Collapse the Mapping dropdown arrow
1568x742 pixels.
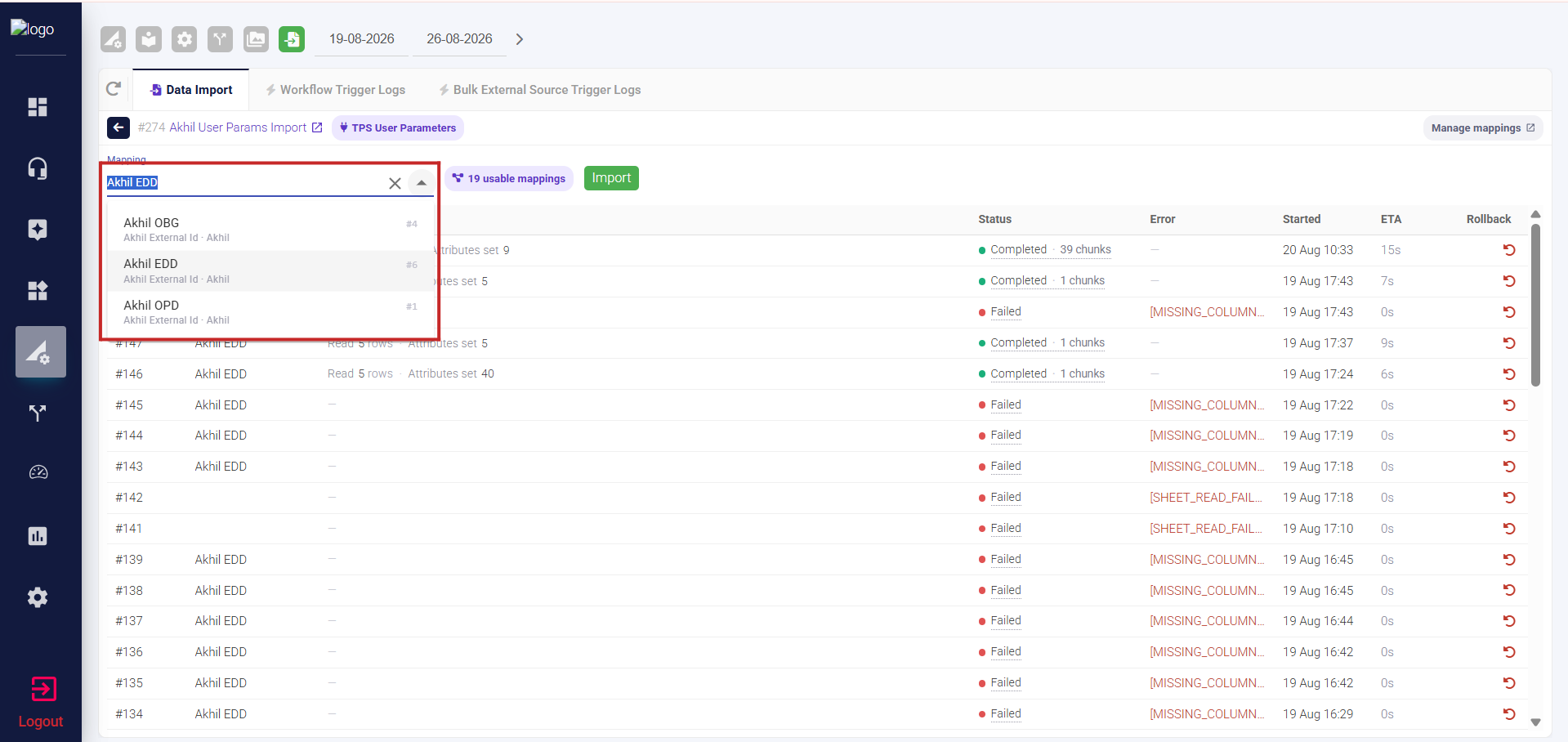[422, 183]
